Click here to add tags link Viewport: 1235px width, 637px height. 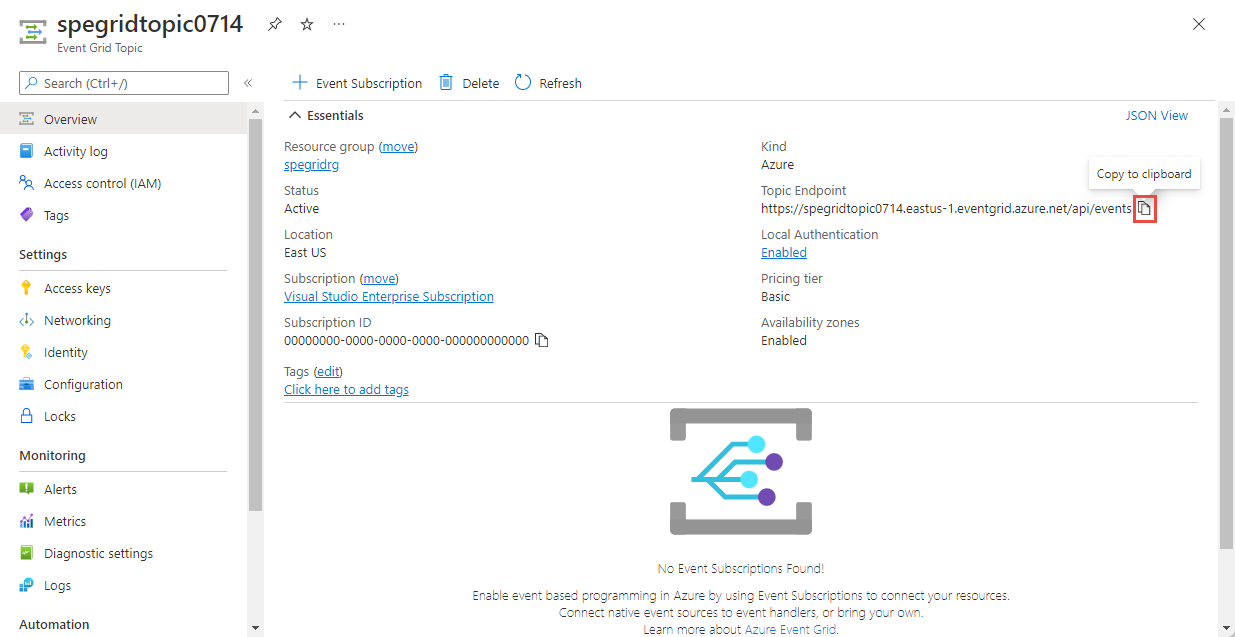[x=346, y=389]
